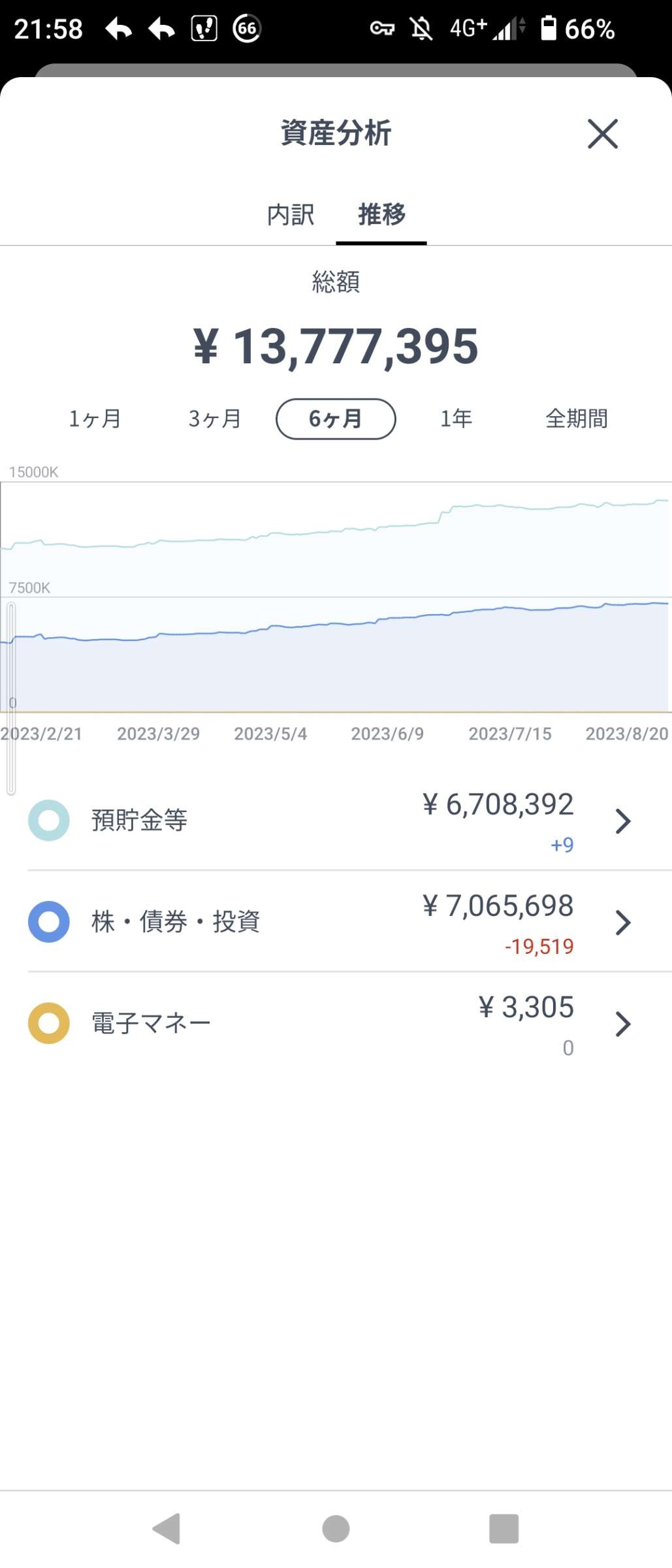Tap the VPN key icon in status bar
The width and height of the screenshot is (672, 1568).
point(382,29)
